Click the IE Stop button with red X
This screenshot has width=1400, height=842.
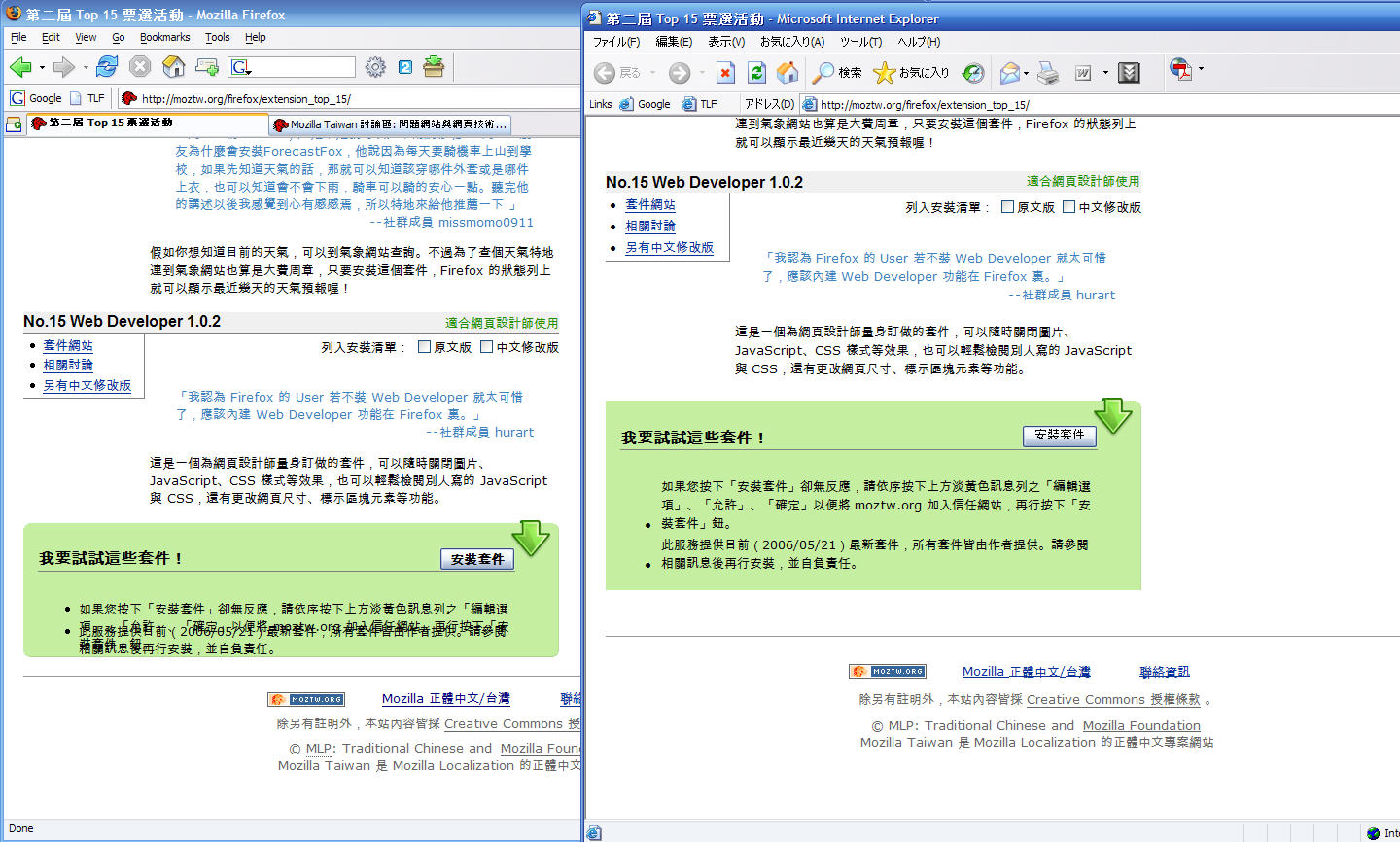(725, 73)
